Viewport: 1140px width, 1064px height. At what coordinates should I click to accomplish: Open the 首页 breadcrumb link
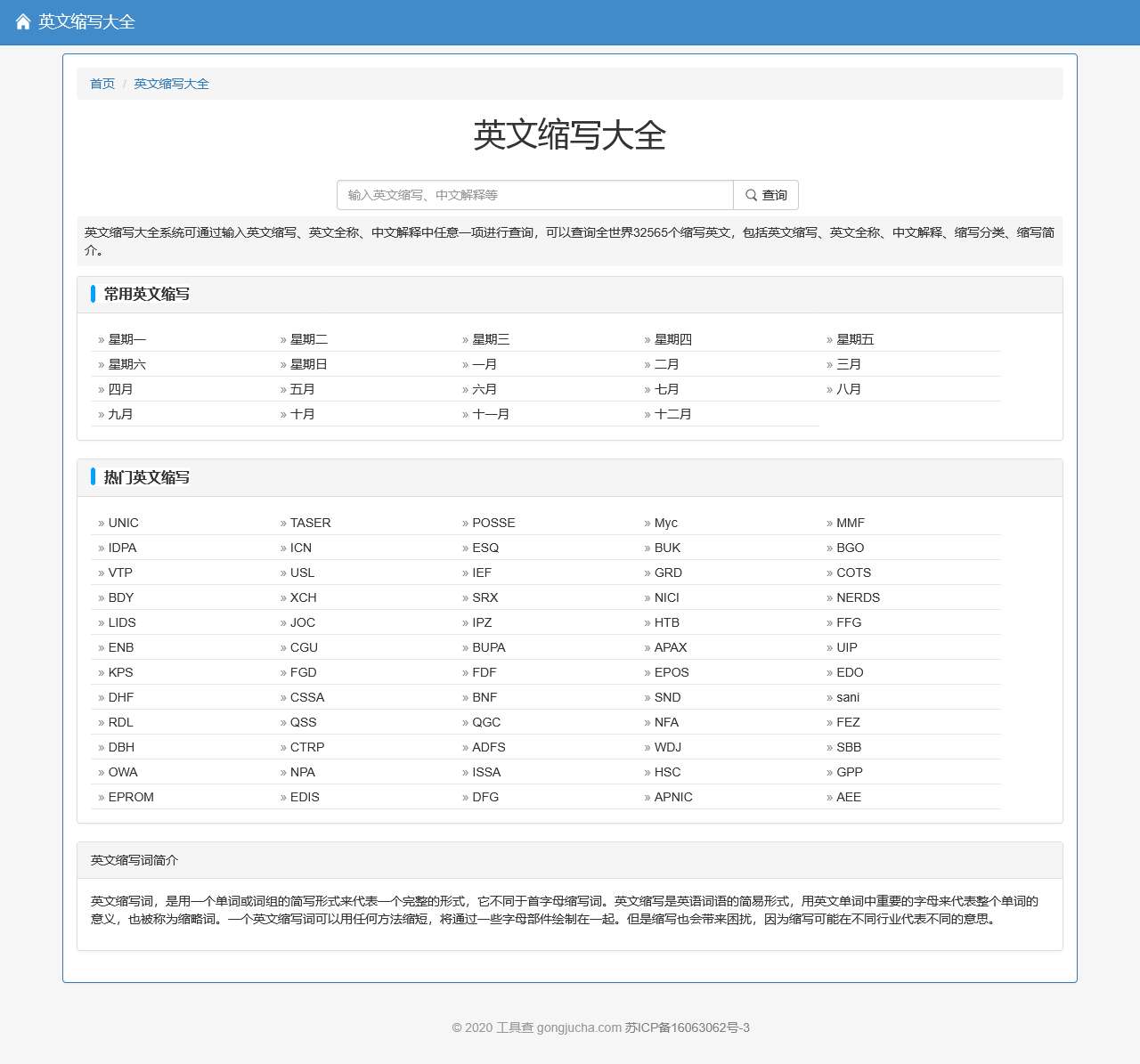point(102,84)
